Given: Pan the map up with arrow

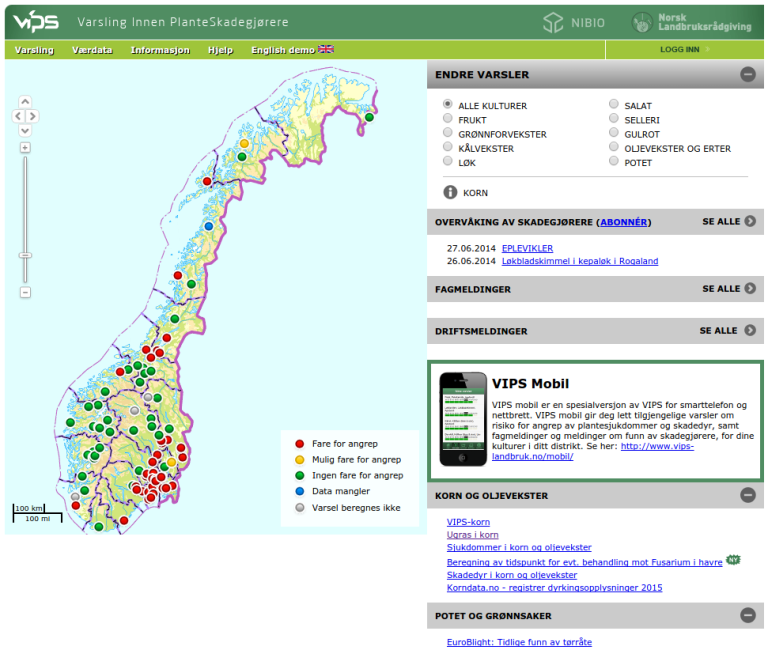Looking at the screenshot, I should pos(25,101).
